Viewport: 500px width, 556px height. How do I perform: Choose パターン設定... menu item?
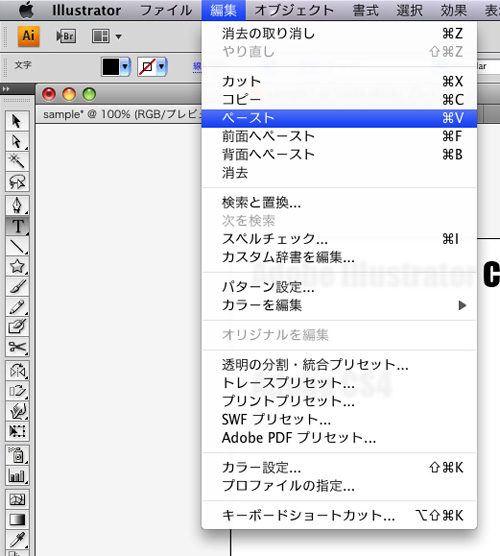339,287
